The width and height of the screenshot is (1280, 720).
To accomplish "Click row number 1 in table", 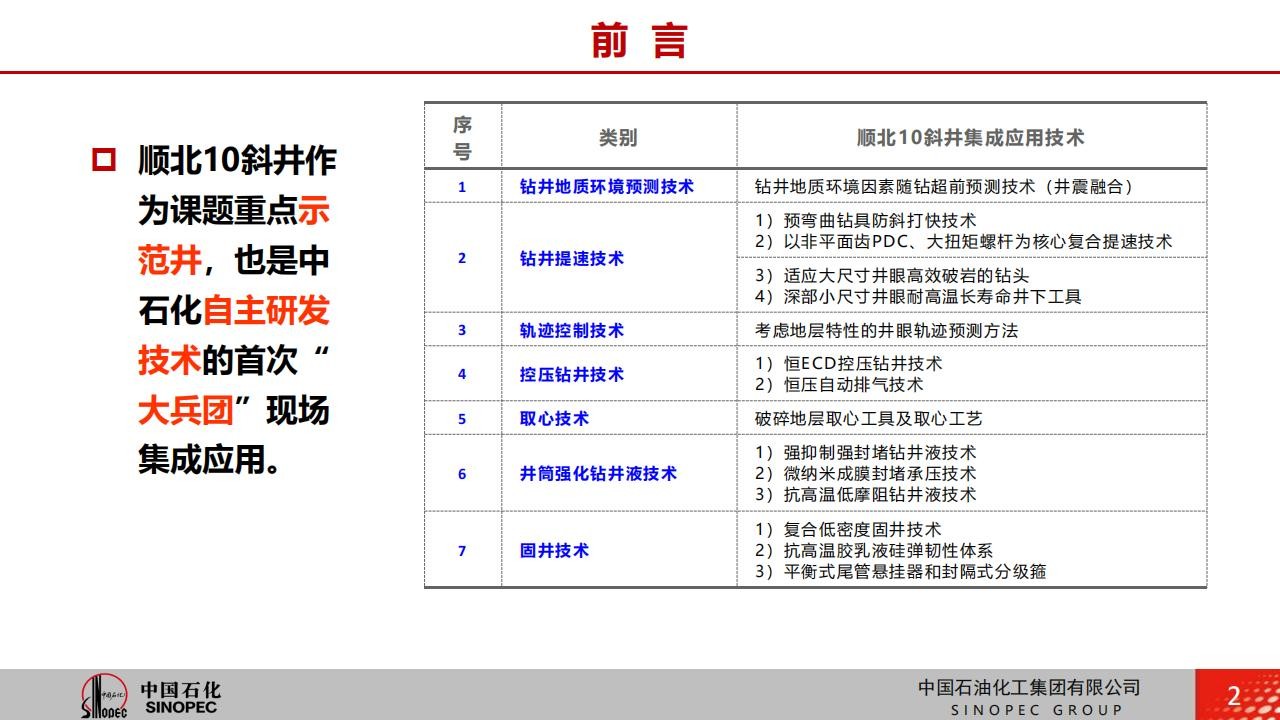I will (462, 187).
